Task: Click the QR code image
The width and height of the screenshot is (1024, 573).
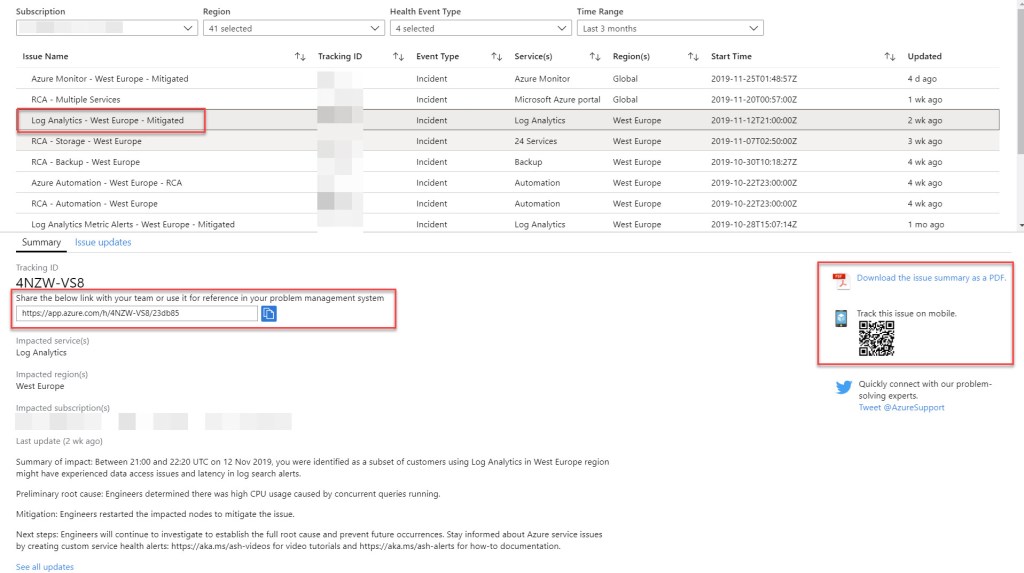Action: (x=876, y=339)
